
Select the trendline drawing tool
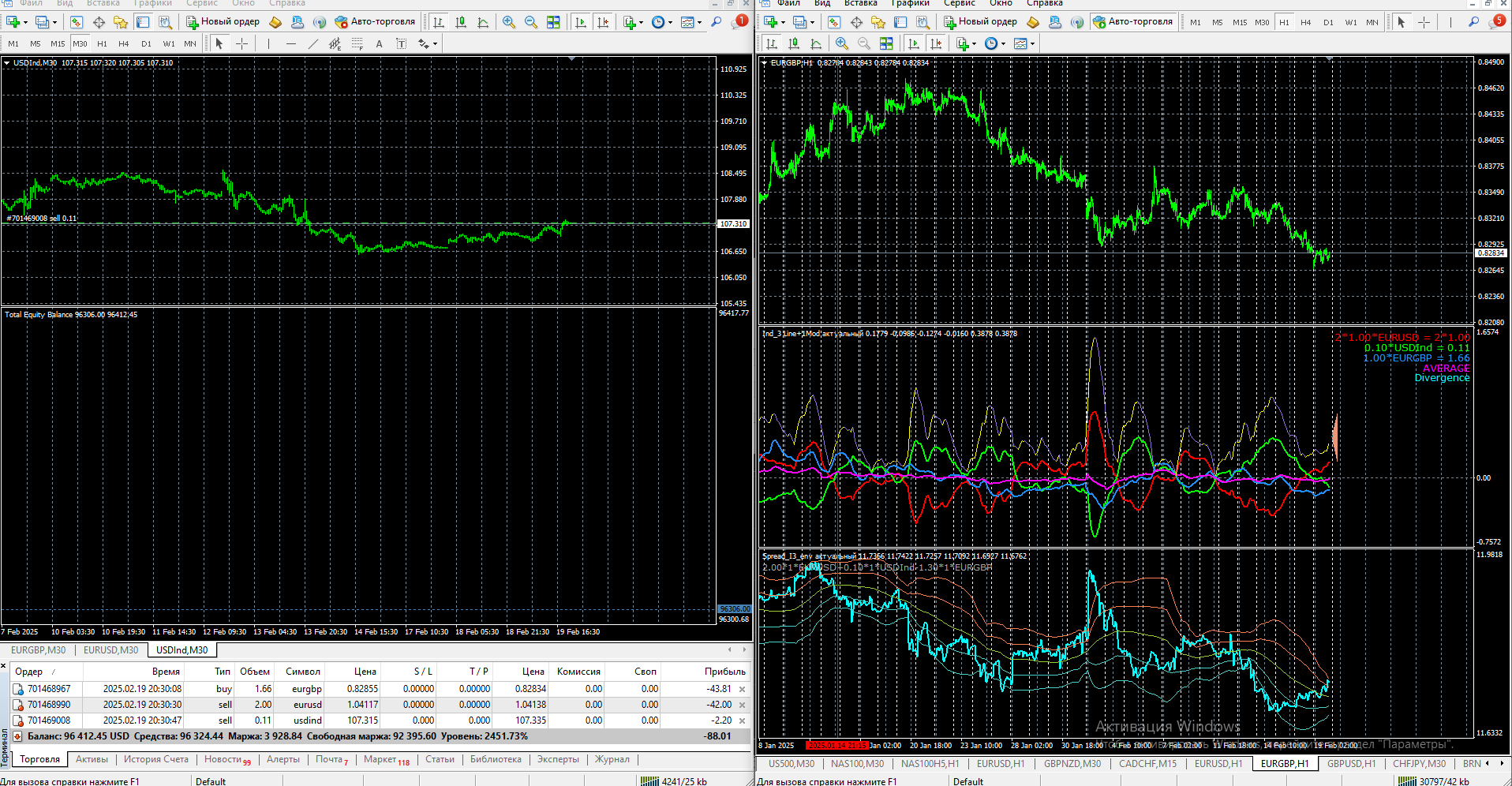coord(313,44)
